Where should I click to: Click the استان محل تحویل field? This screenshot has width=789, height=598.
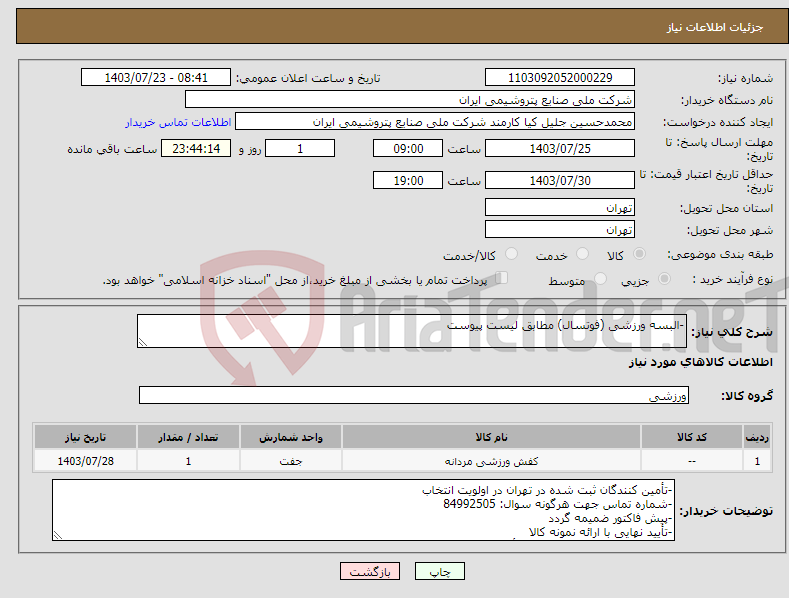point(560,207)
